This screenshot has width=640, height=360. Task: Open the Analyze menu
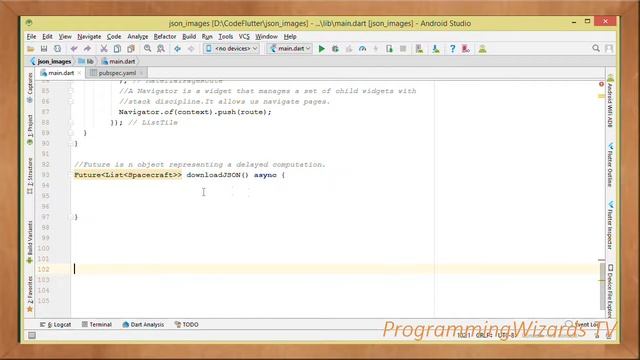[138, 36]
